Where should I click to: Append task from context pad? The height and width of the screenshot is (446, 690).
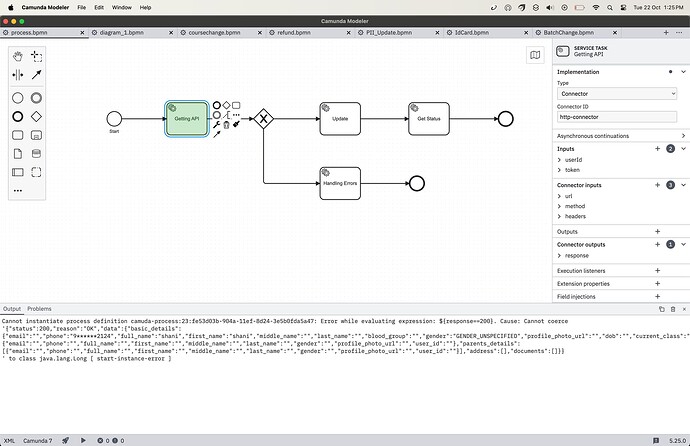point(236,105)
